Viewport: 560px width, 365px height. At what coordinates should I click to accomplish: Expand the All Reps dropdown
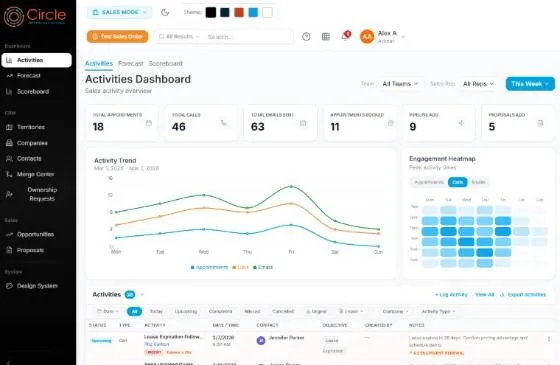click(478, 84)
